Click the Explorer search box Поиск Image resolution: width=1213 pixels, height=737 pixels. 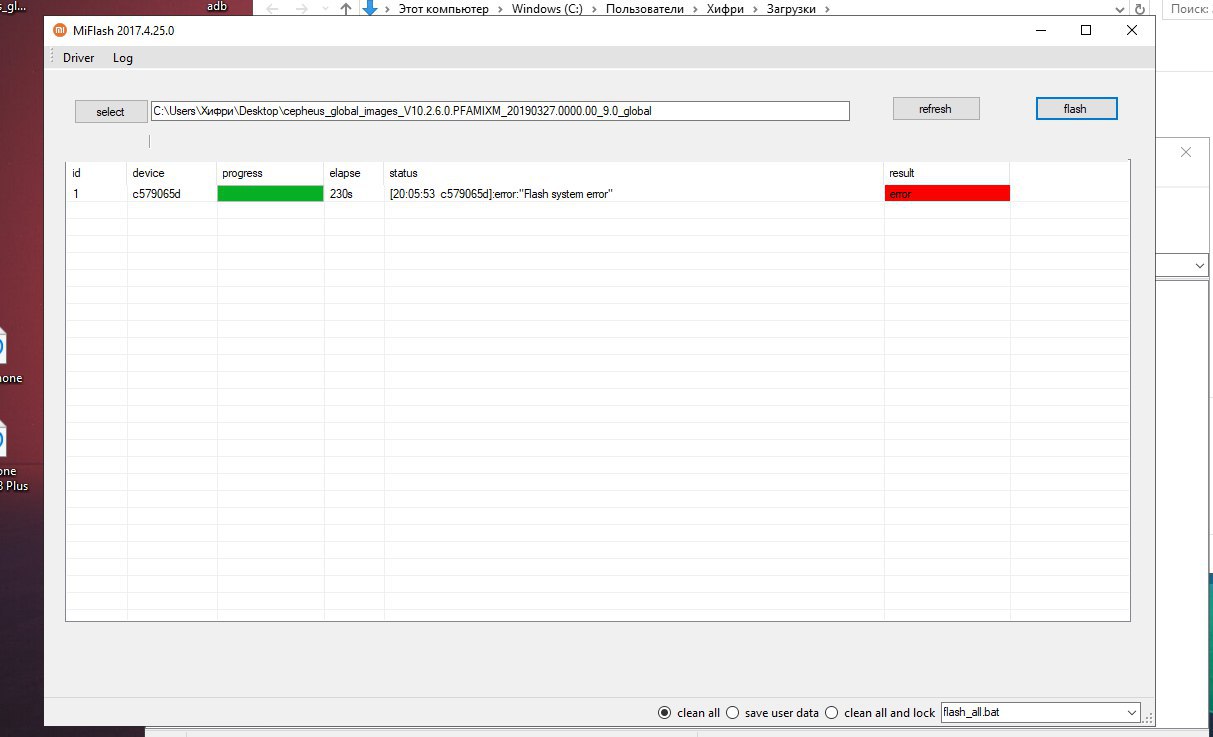(x=1187, y=9)
